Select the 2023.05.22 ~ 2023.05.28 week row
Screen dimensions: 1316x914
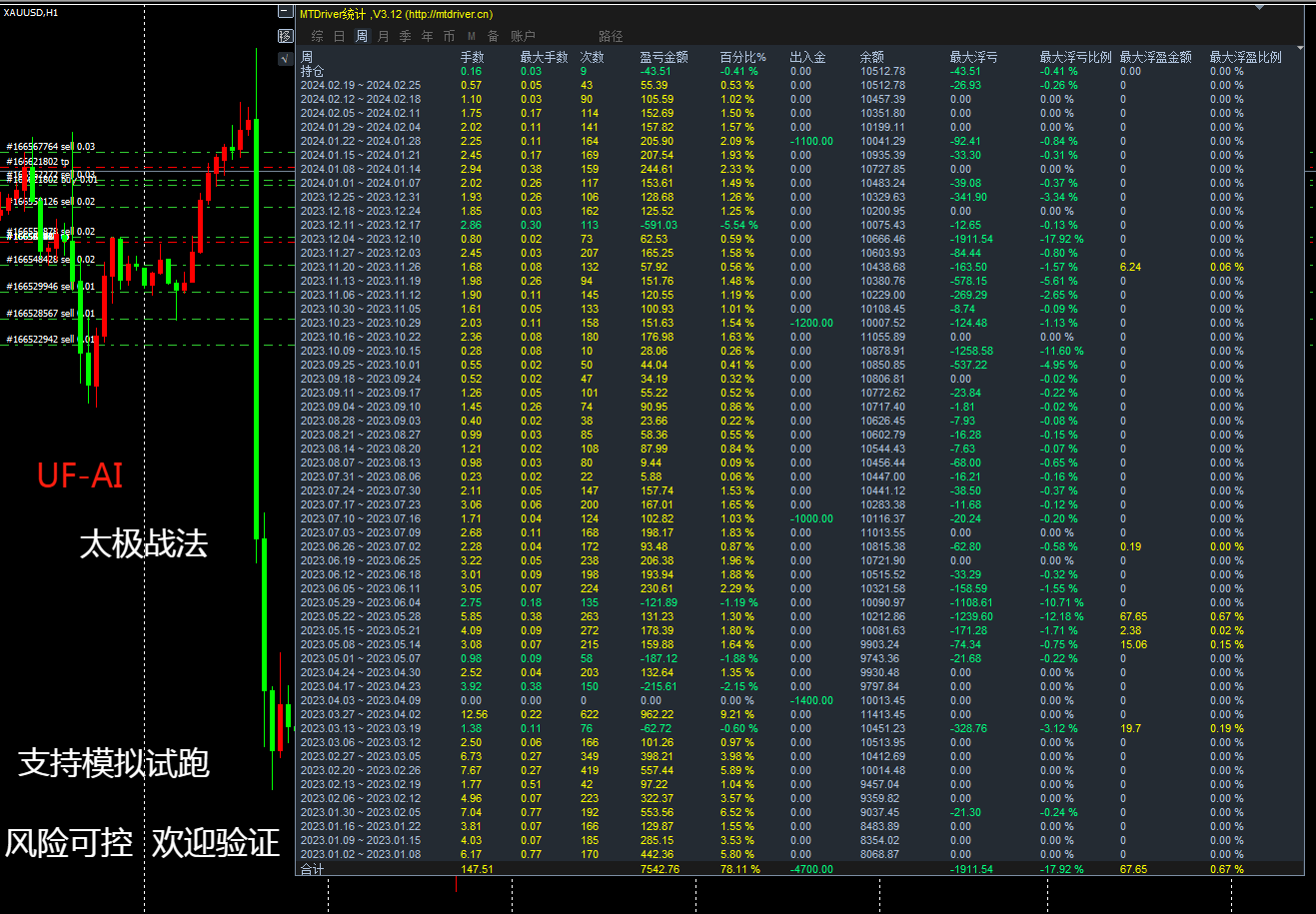pos(801,617)
